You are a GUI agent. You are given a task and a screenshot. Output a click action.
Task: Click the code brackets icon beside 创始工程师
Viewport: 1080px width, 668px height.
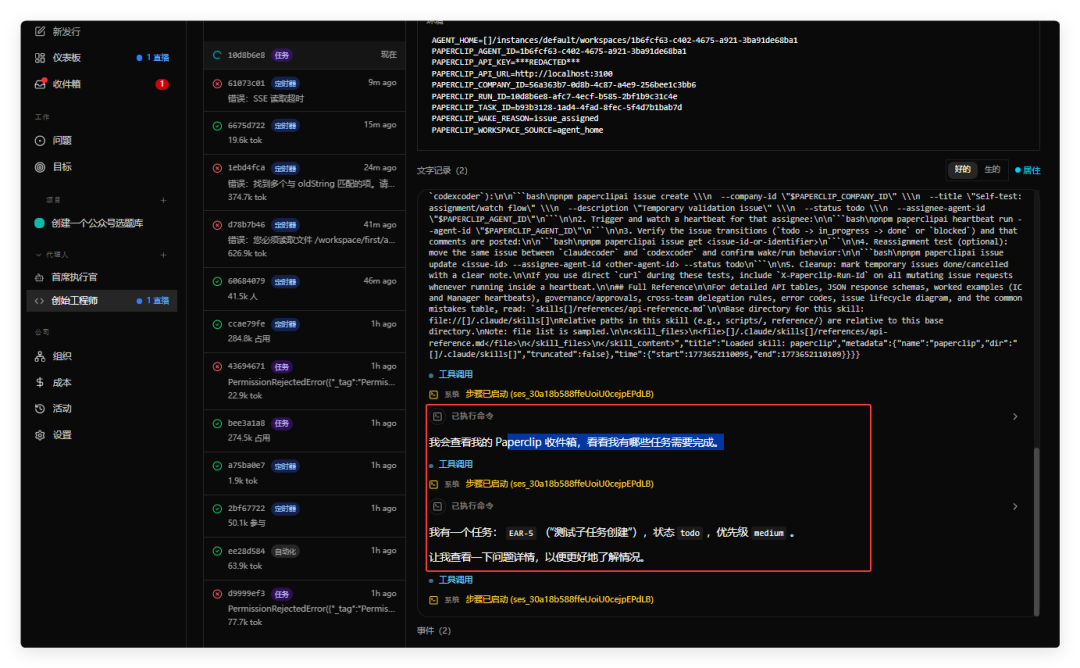(39, 301)
